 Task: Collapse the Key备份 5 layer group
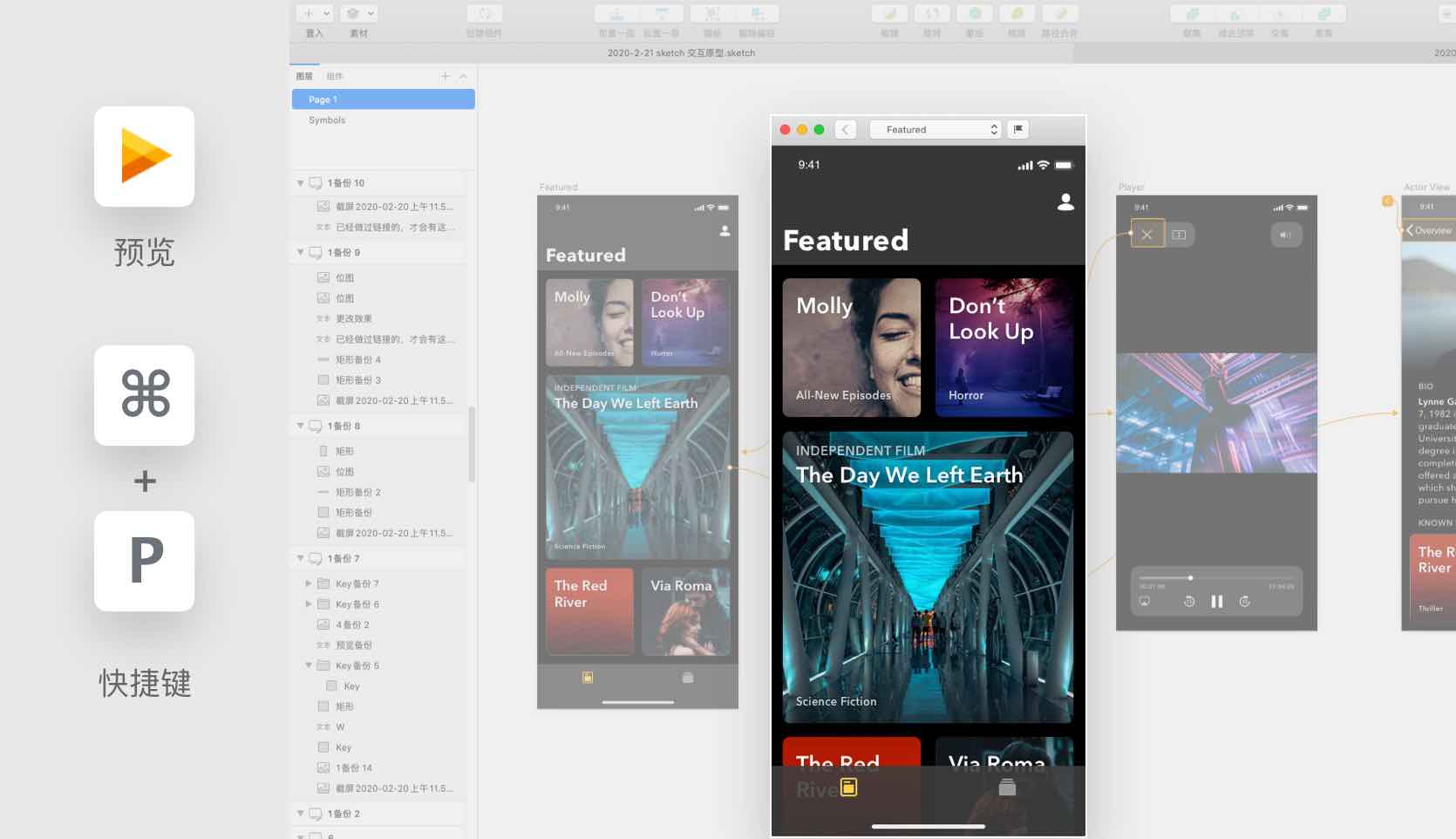point(309,665)
